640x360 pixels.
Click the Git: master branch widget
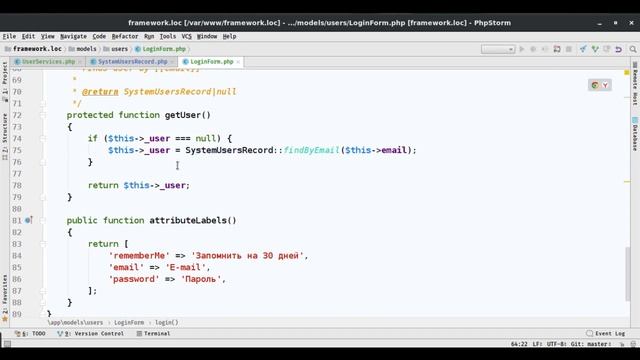[x=591, y=344]
